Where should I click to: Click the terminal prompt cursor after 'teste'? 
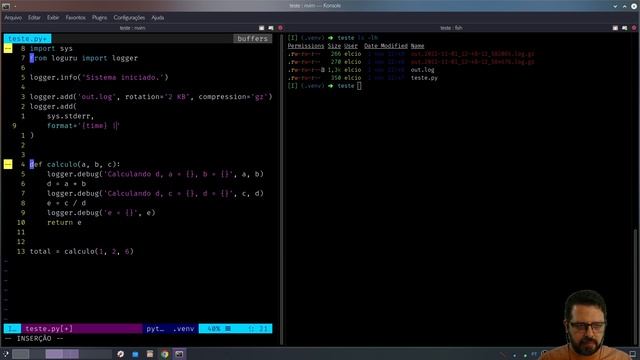tap(359, 86)
